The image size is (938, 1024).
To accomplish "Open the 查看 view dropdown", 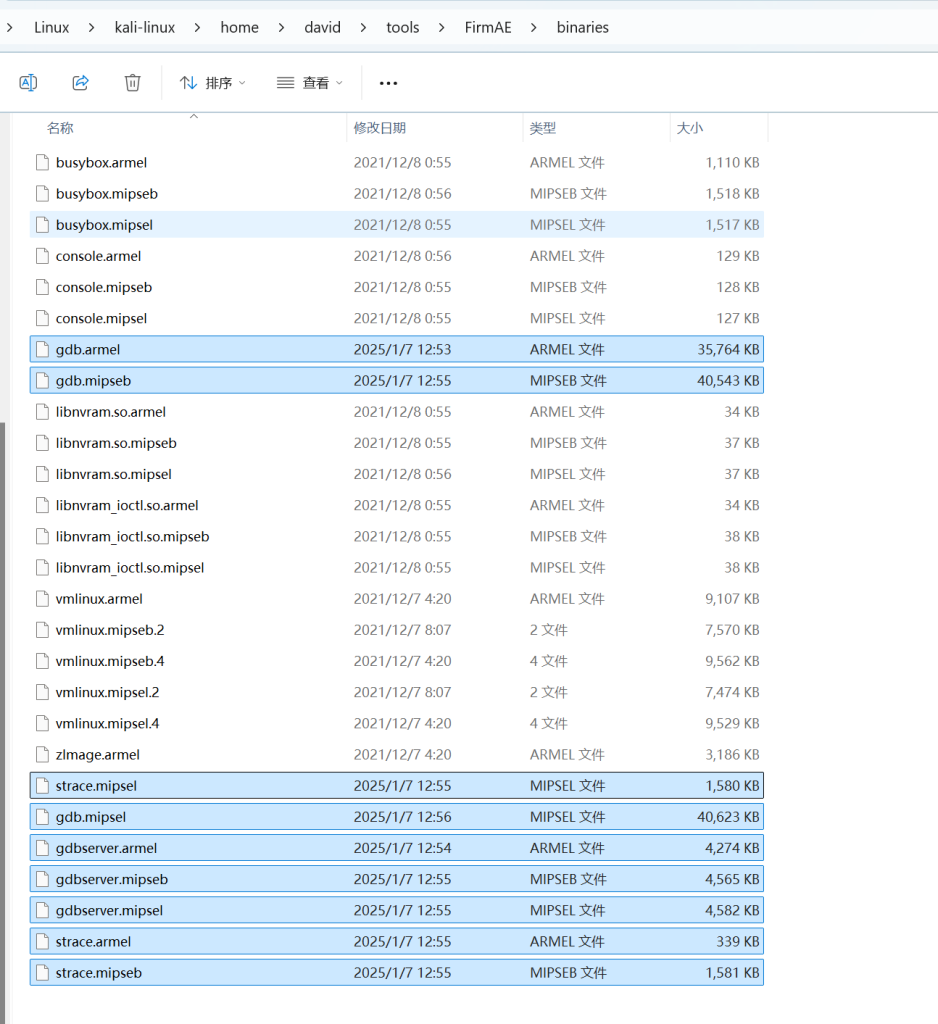I will coord(309,83).
